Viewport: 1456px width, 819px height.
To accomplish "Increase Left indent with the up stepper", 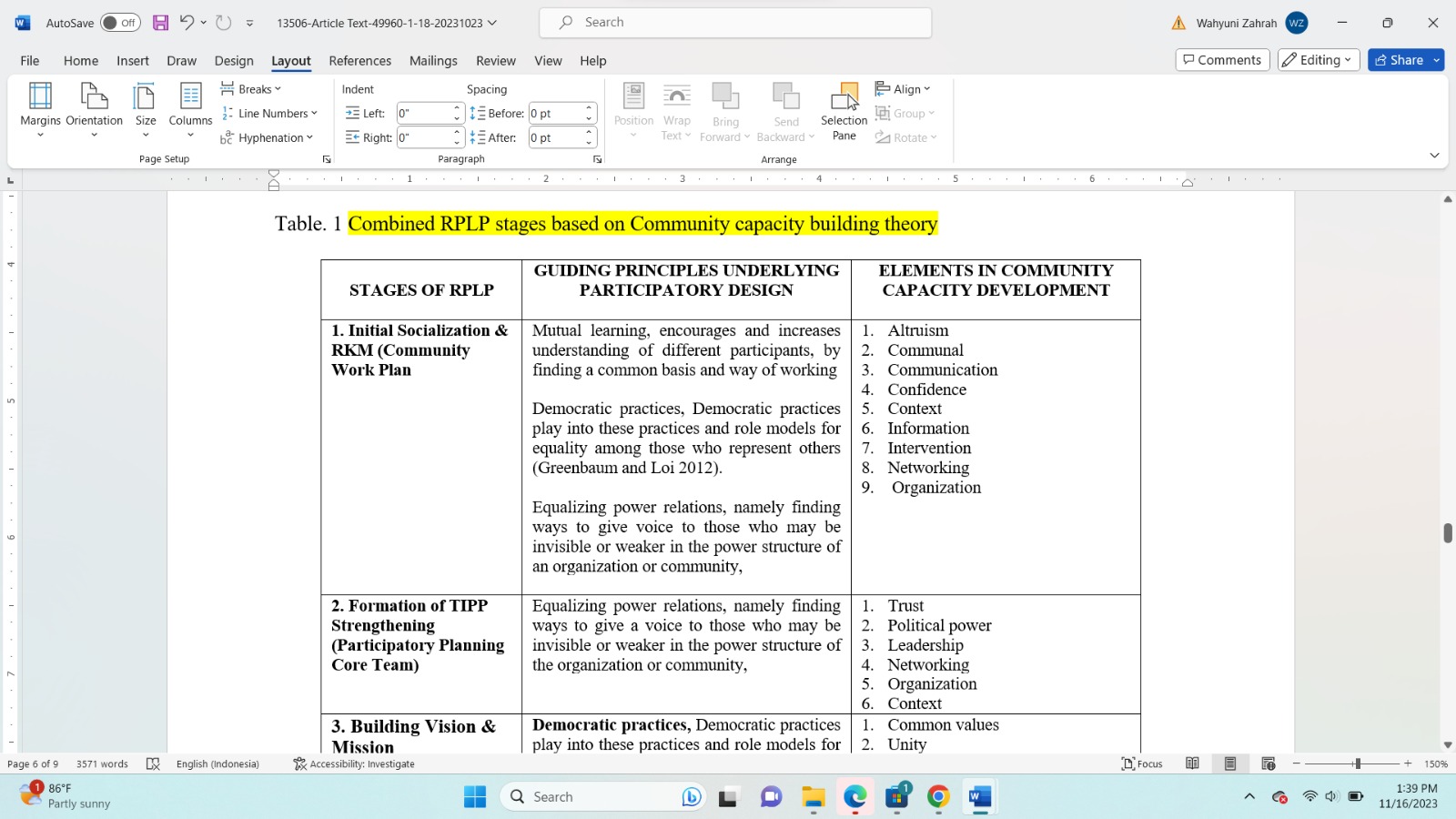I will [x=458, y=108].
